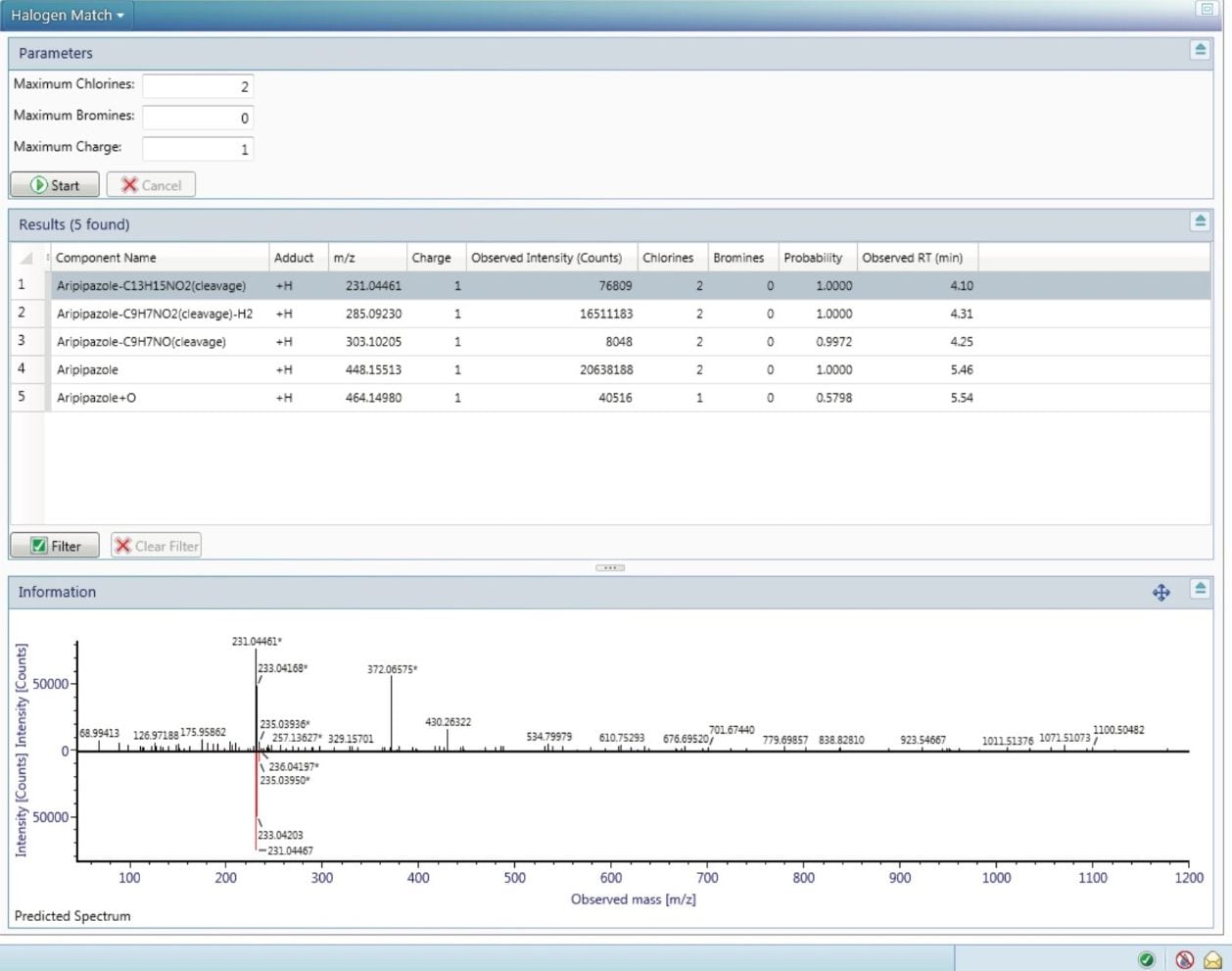1232x971 pixels.
Task: Click the window restore icon at top right
Action: pos(1207,9)
